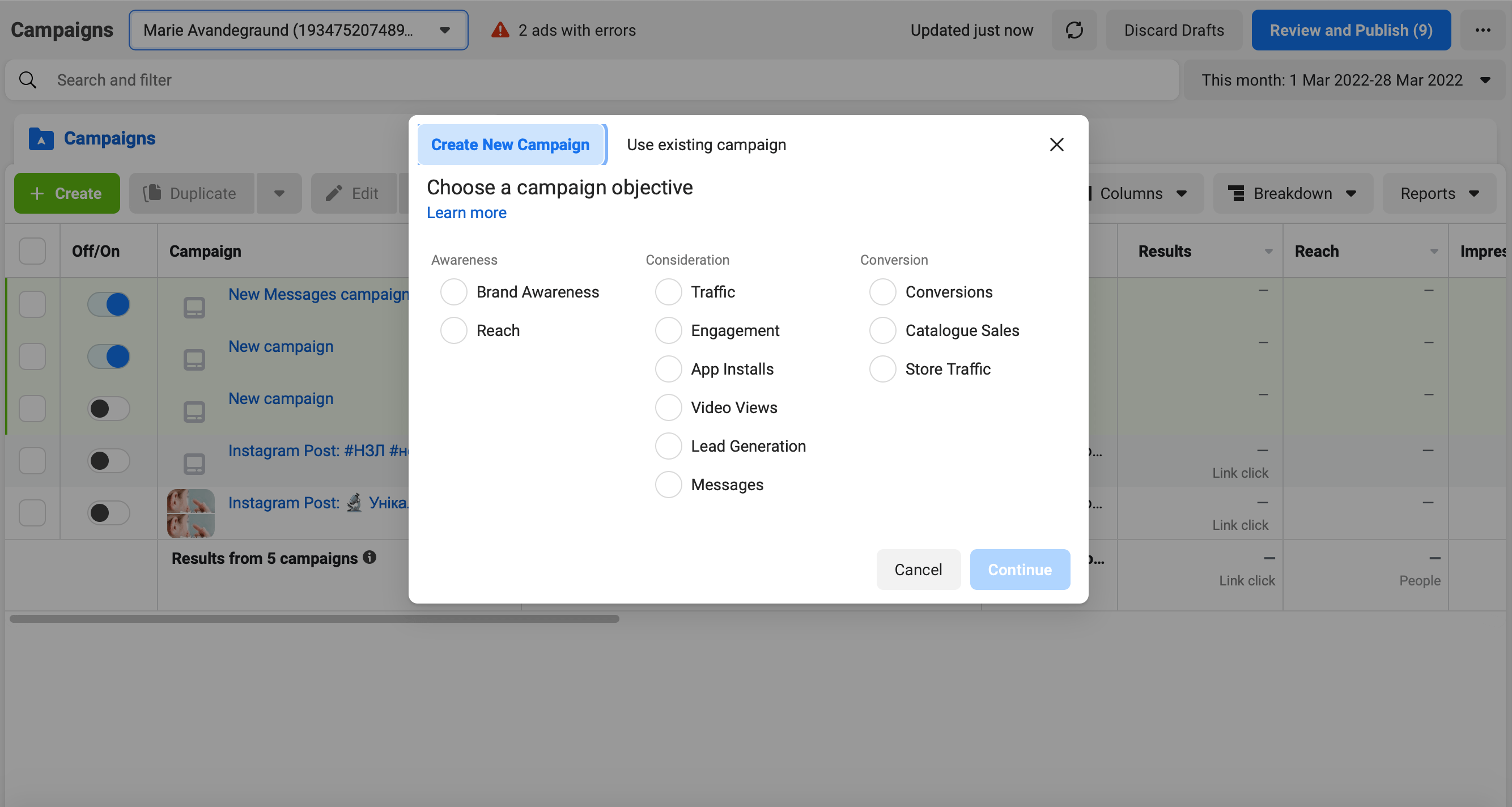Select the Conversions objective
The height and width of the screenshot is (807, 1512).
[883, 292]
